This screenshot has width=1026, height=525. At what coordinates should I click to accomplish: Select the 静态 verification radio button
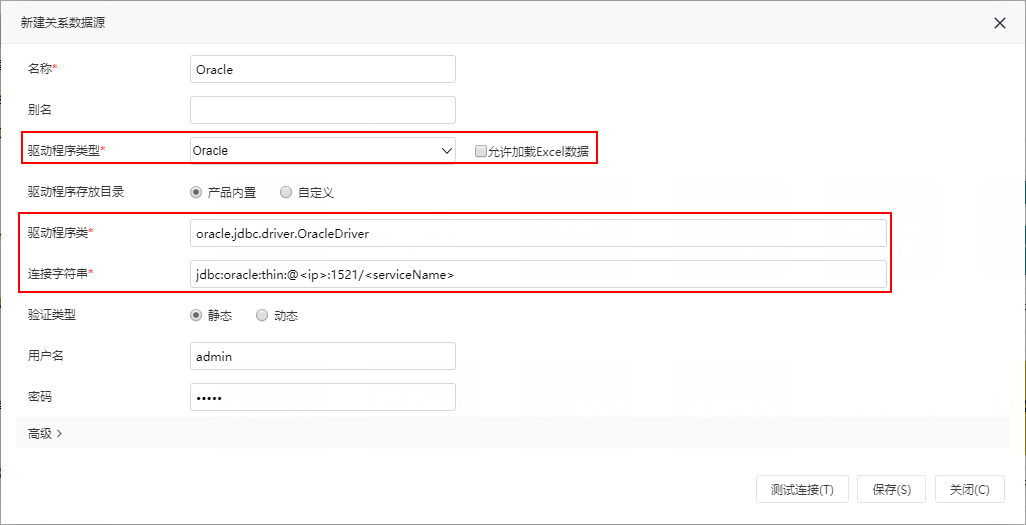pos(196,316)
